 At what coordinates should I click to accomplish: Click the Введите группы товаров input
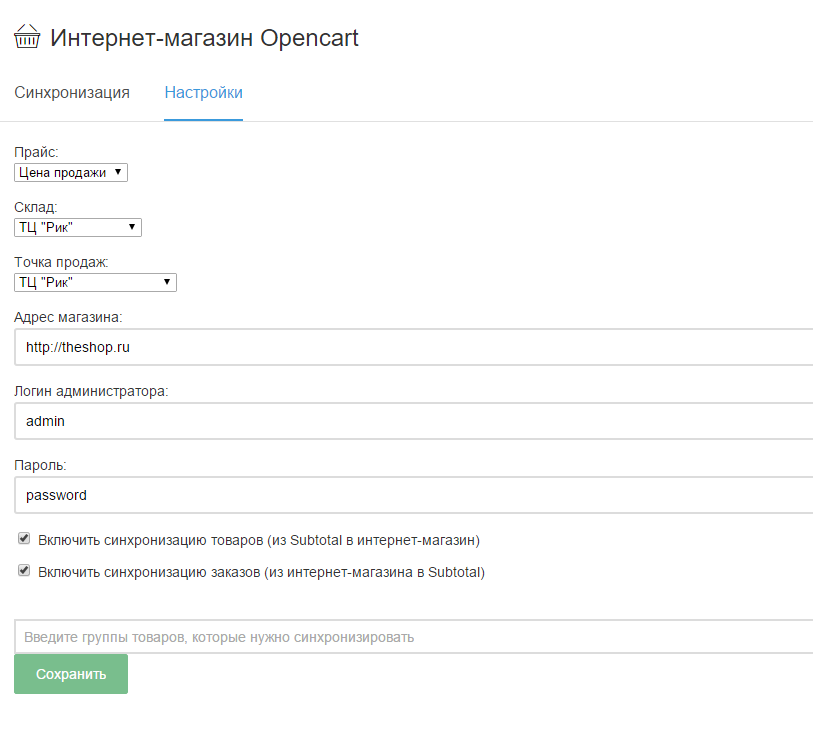coord(414,637)
